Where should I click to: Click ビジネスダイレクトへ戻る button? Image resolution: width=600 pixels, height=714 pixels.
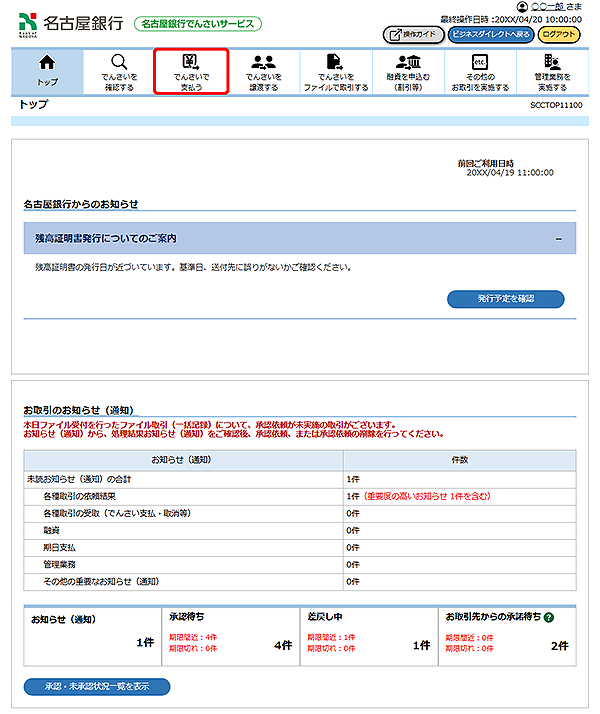tap(489, 34)
